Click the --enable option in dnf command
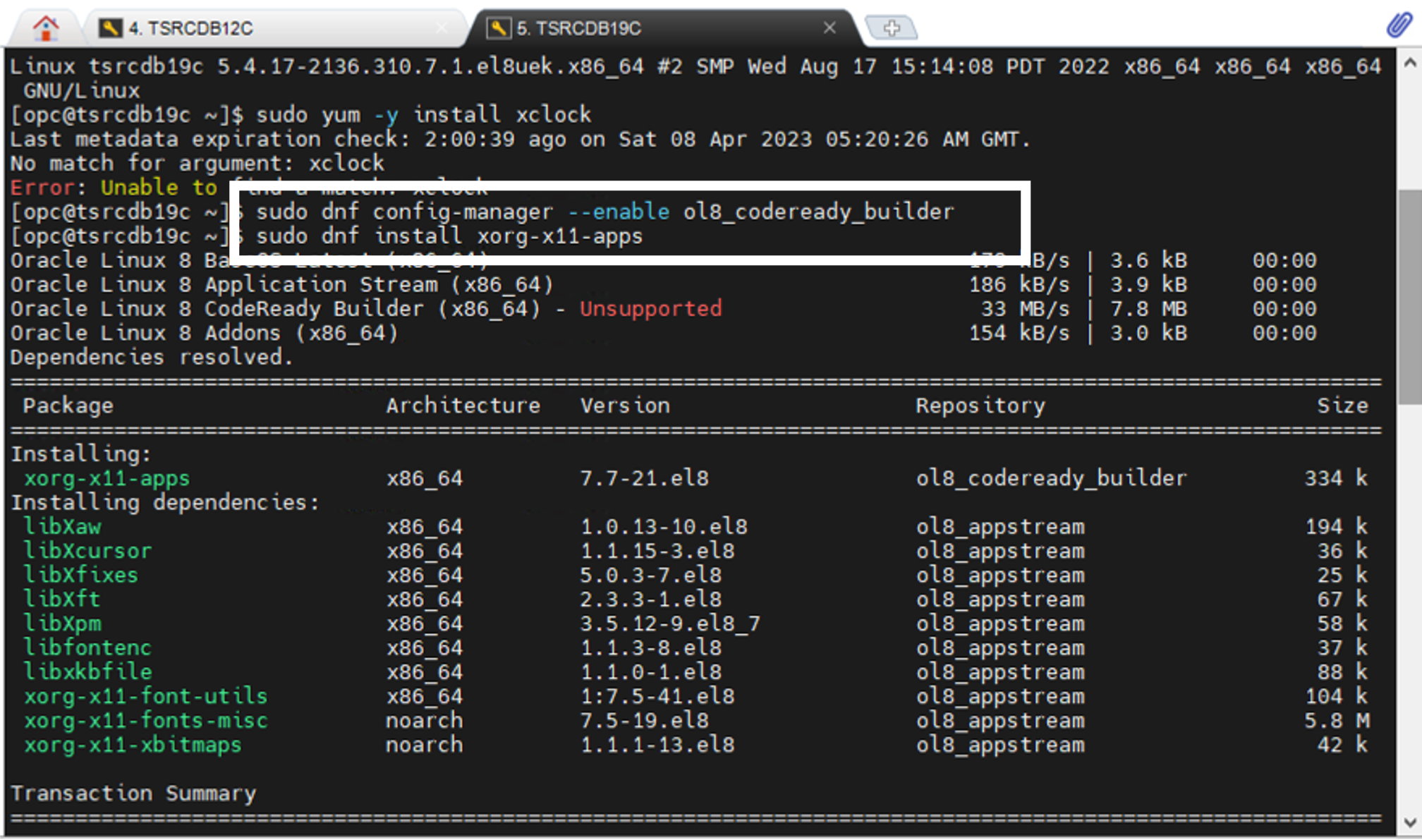 point(619,212)
